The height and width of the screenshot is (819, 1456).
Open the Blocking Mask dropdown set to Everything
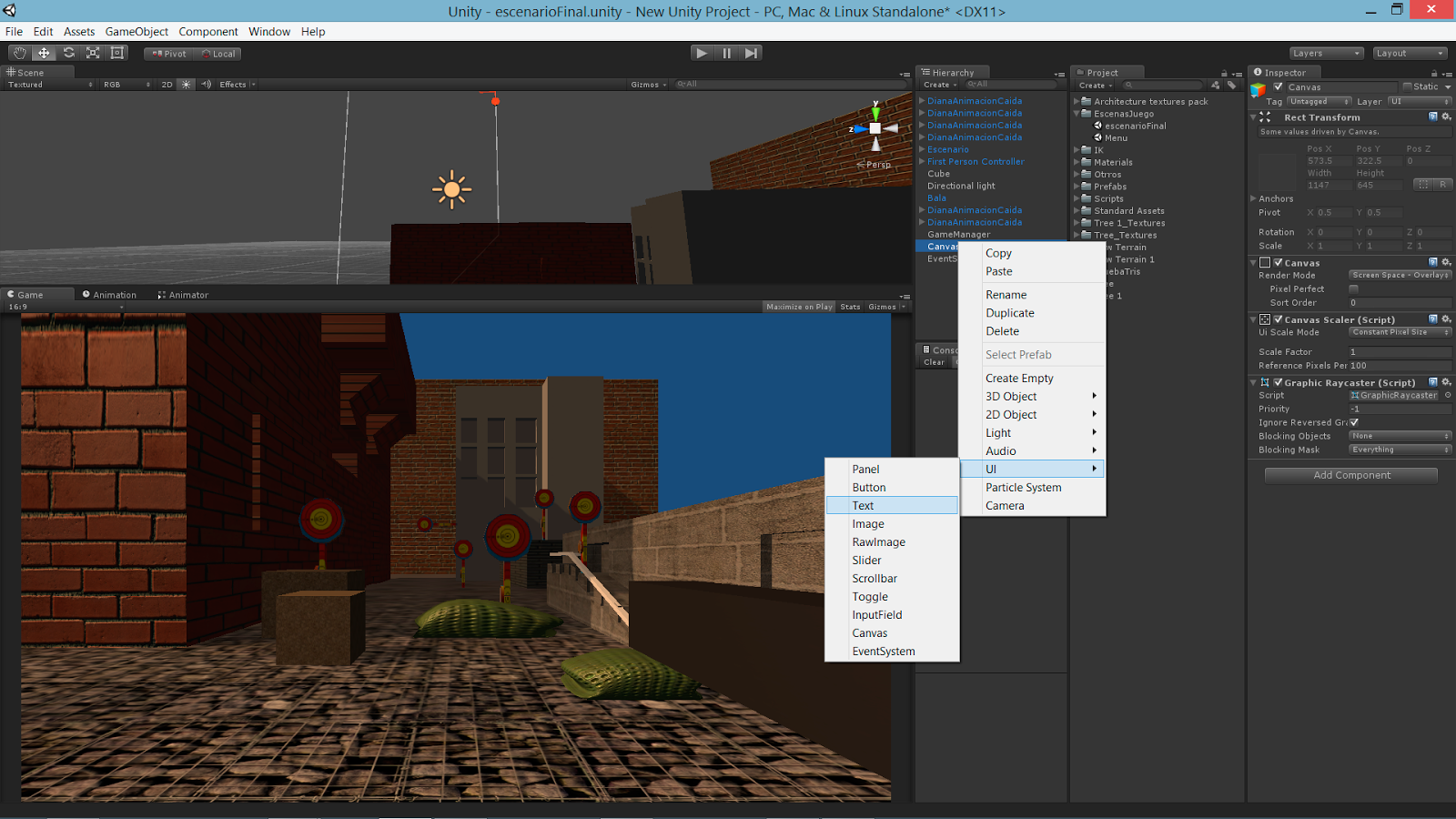point(1400,449)
